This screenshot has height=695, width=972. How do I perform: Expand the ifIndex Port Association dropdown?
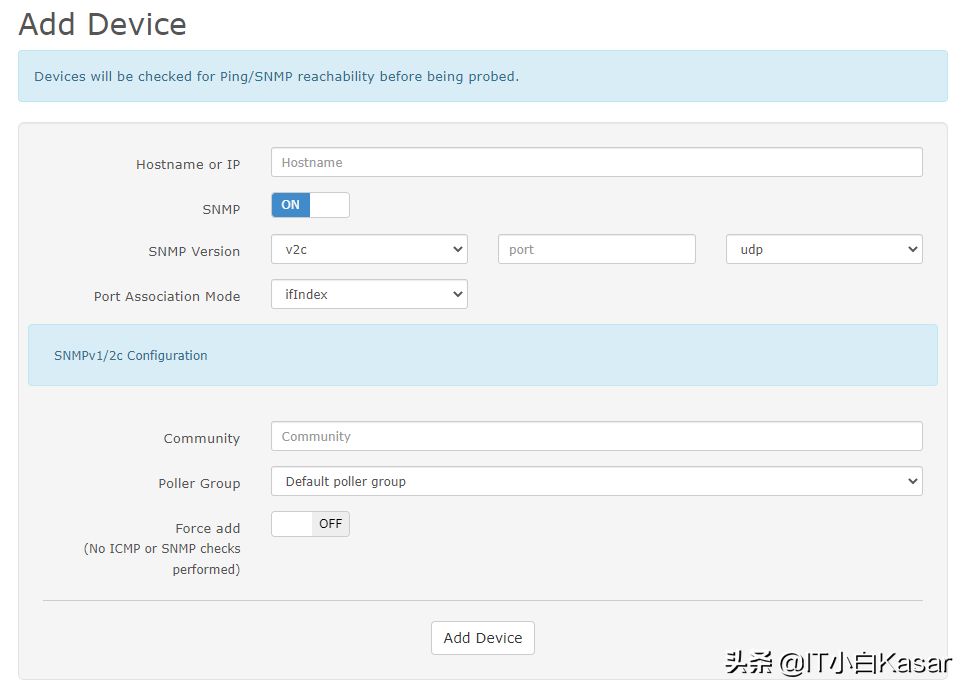[x=369, y=294]
